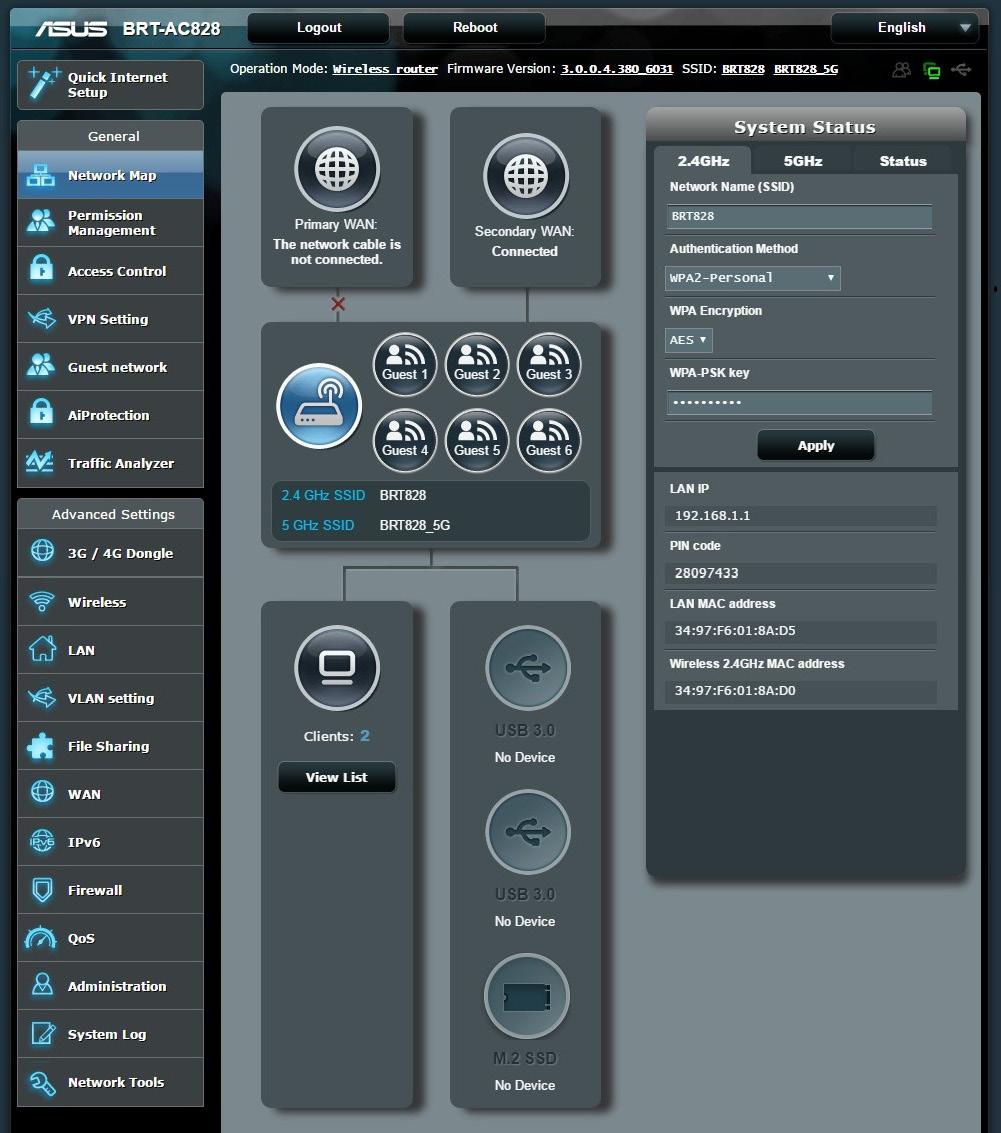Click the WPA-PSK key field

click(799, 402)
